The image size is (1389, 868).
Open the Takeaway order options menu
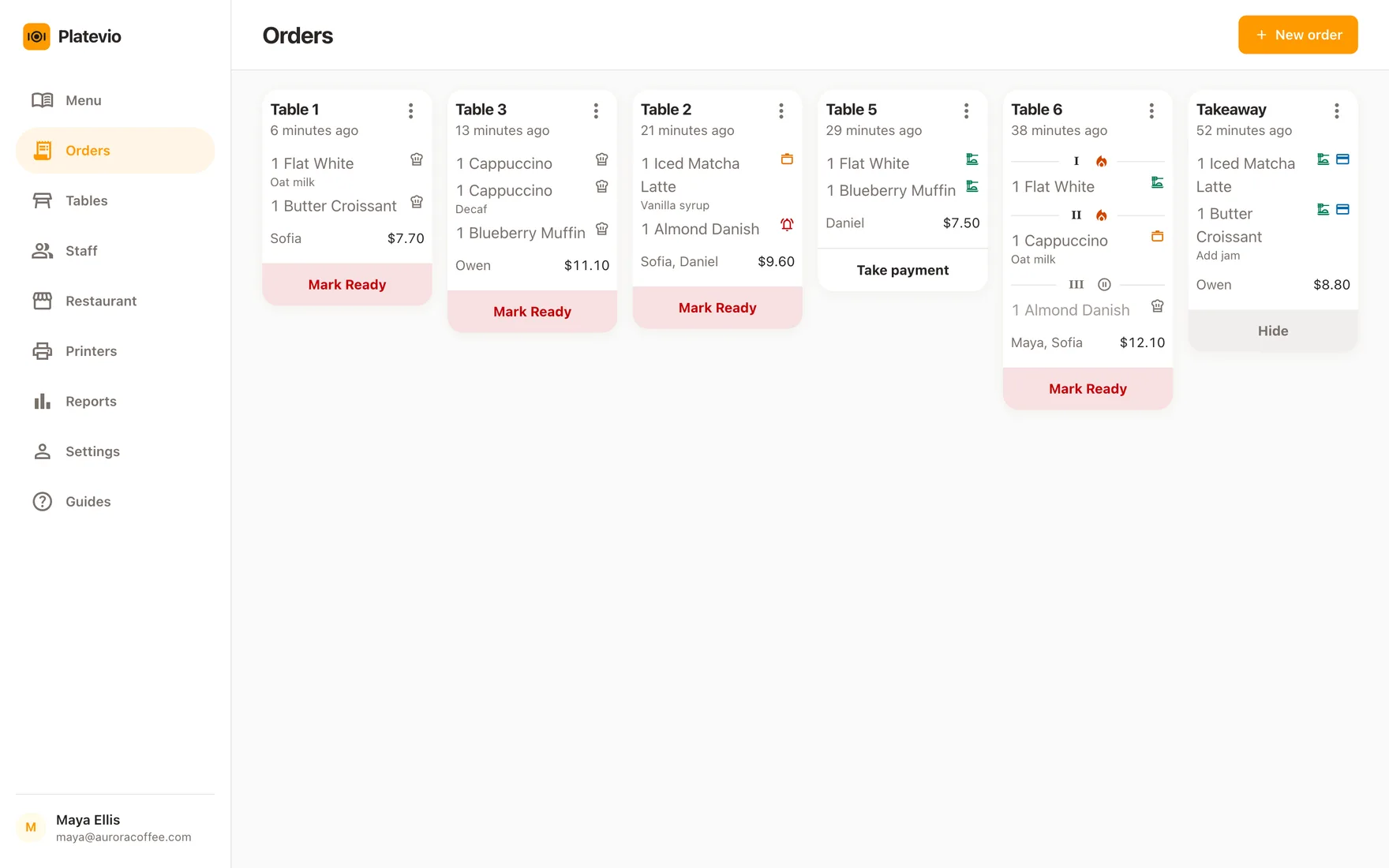point(1337,111)
